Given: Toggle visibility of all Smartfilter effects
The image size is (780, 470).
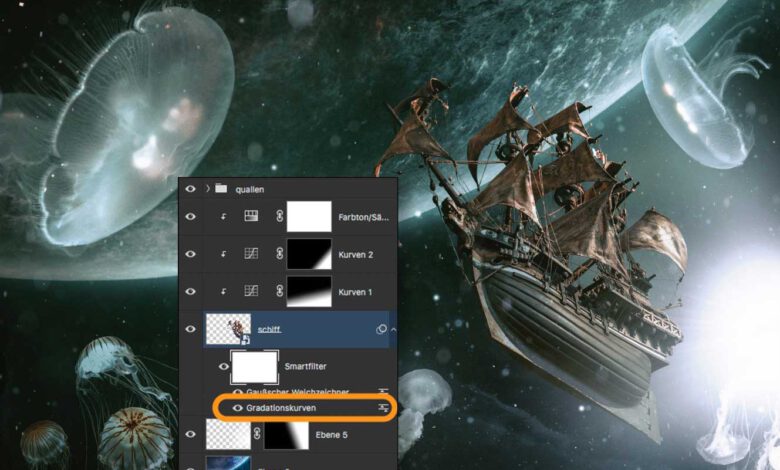Looking at the screenshot, I should pyautogui.click(x=223, y=367).
